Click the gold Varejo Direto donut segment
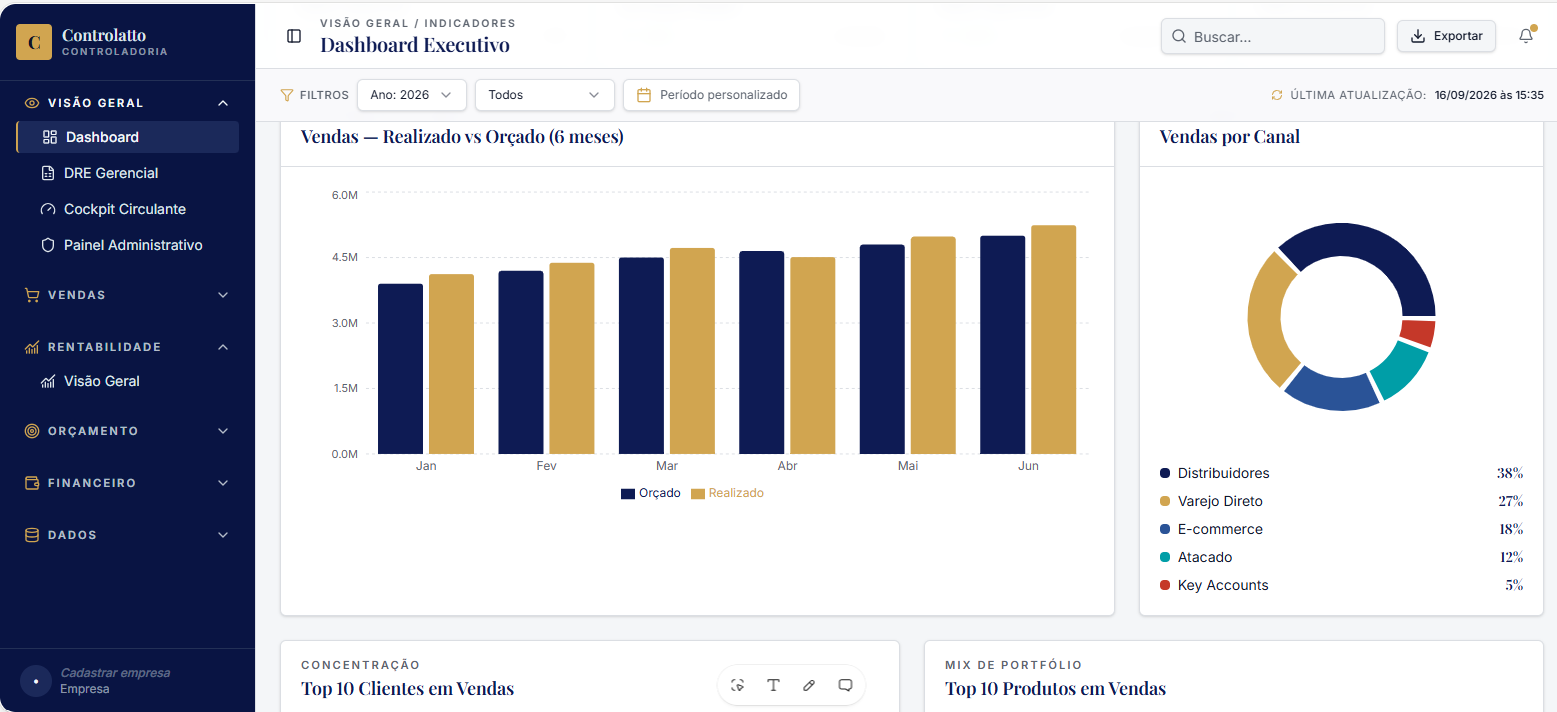Screen dimensions: 1557x712 pyautogui.click(x=1267, y=320)
